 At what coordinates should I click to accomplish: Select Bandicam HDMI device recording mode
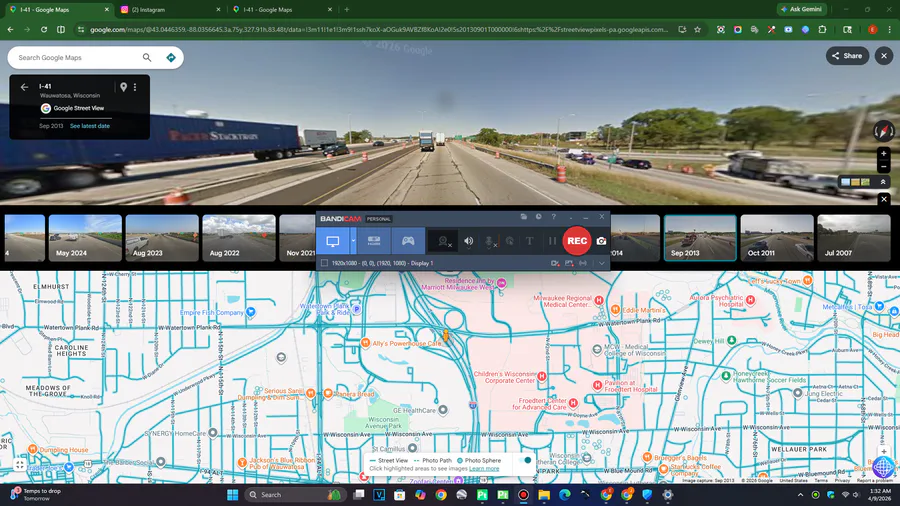(374, 241)
